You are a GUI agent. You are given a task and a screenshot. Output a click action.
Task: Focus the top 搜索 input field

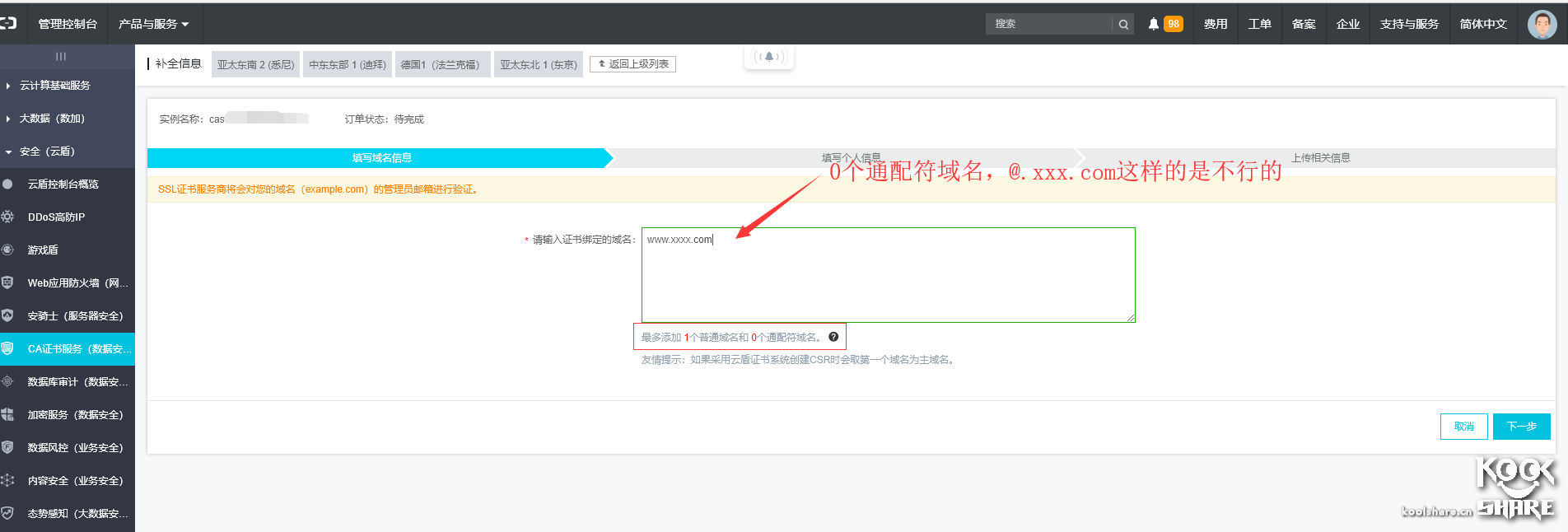[1050, 24]
